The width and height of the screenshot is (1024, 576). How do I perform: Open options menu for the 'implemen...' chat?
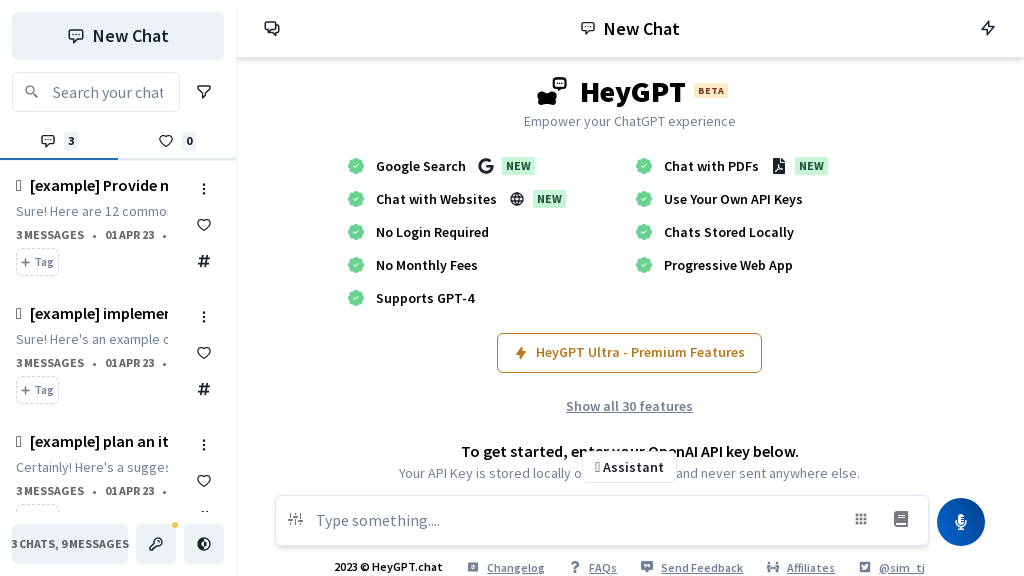[204, 317]
